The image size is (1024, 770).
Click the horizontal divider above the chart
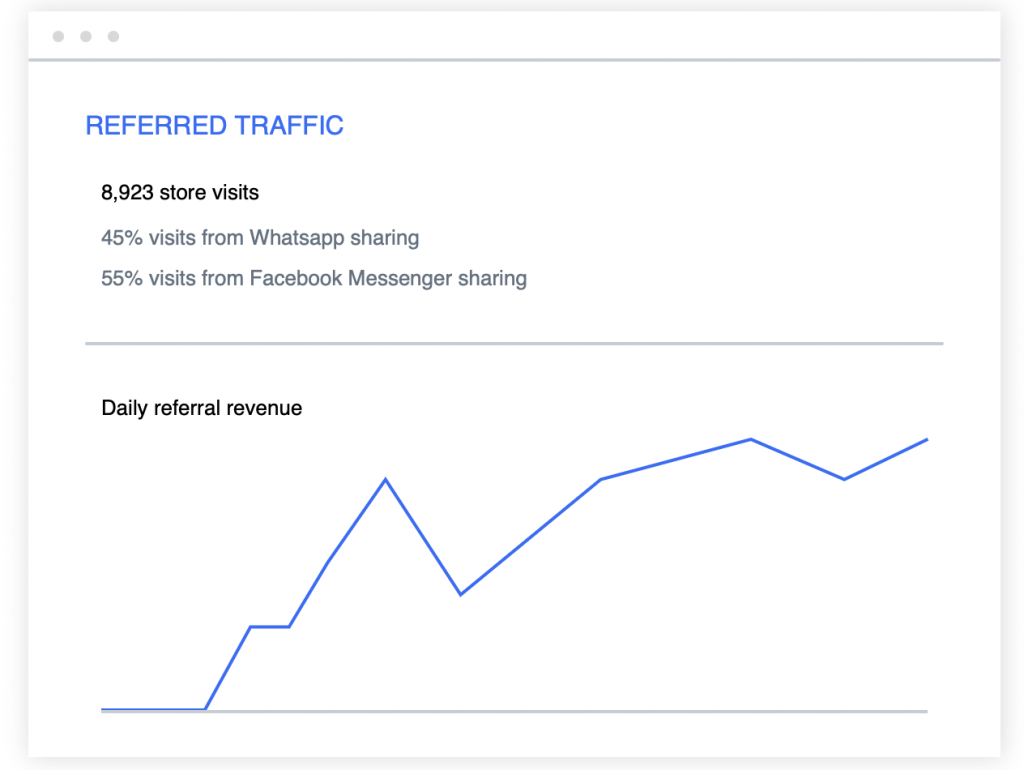[514, 344]
